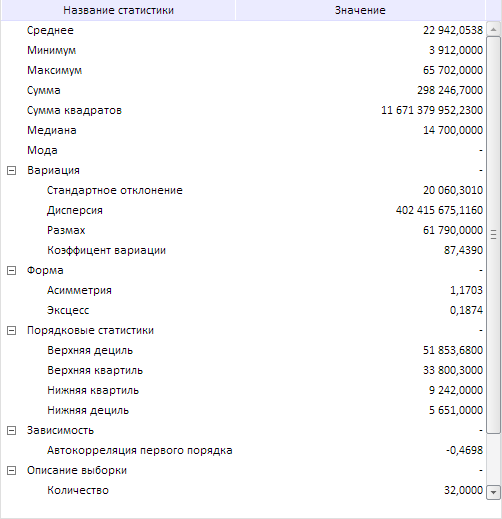The height and width of the screenshot is (519, 502).
Task: Collapse the Форма group
Action: (x=11, y=271)
